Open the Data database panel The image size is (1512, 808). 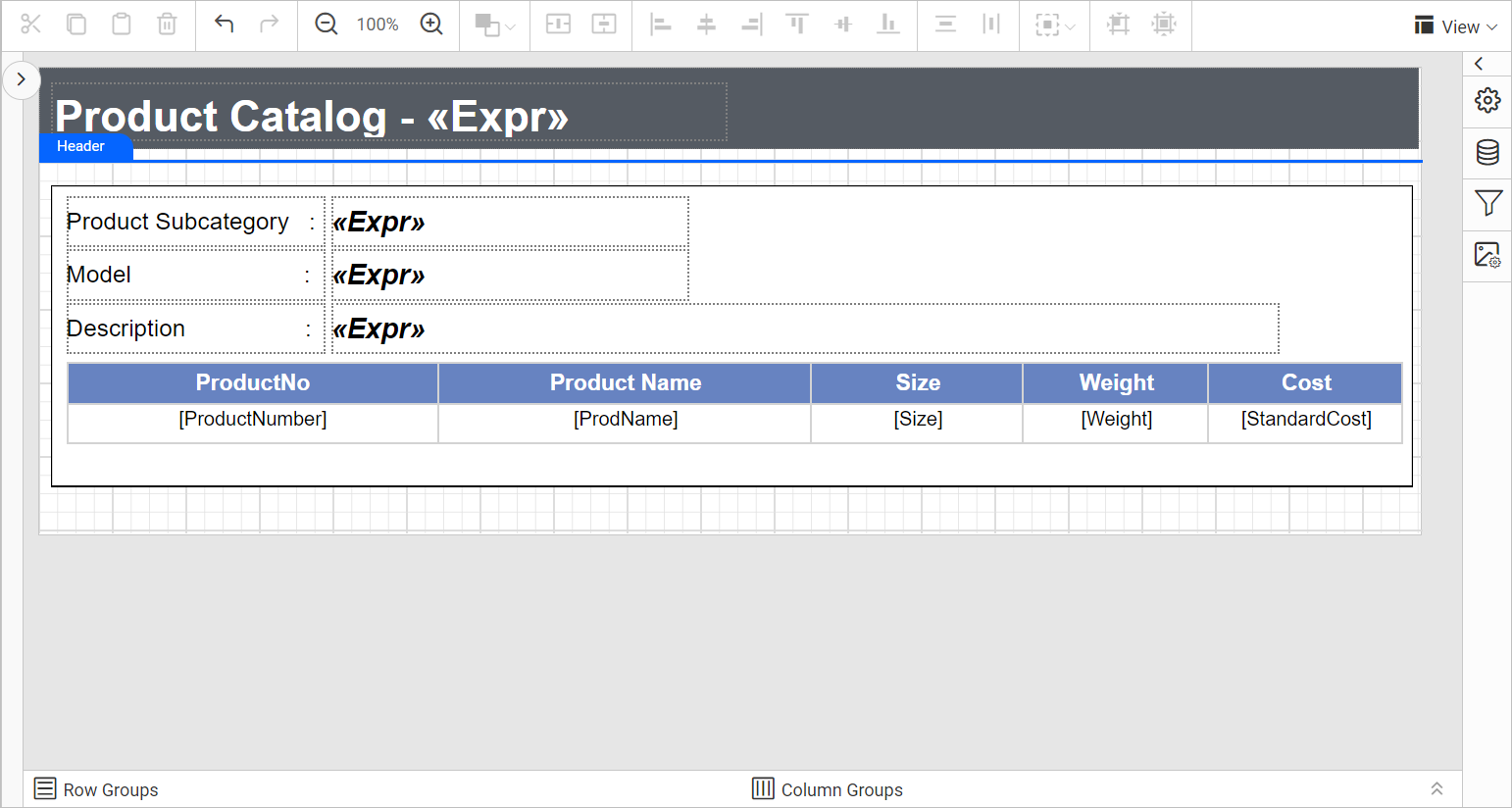pyautogui.click(x=1487, y=152)
